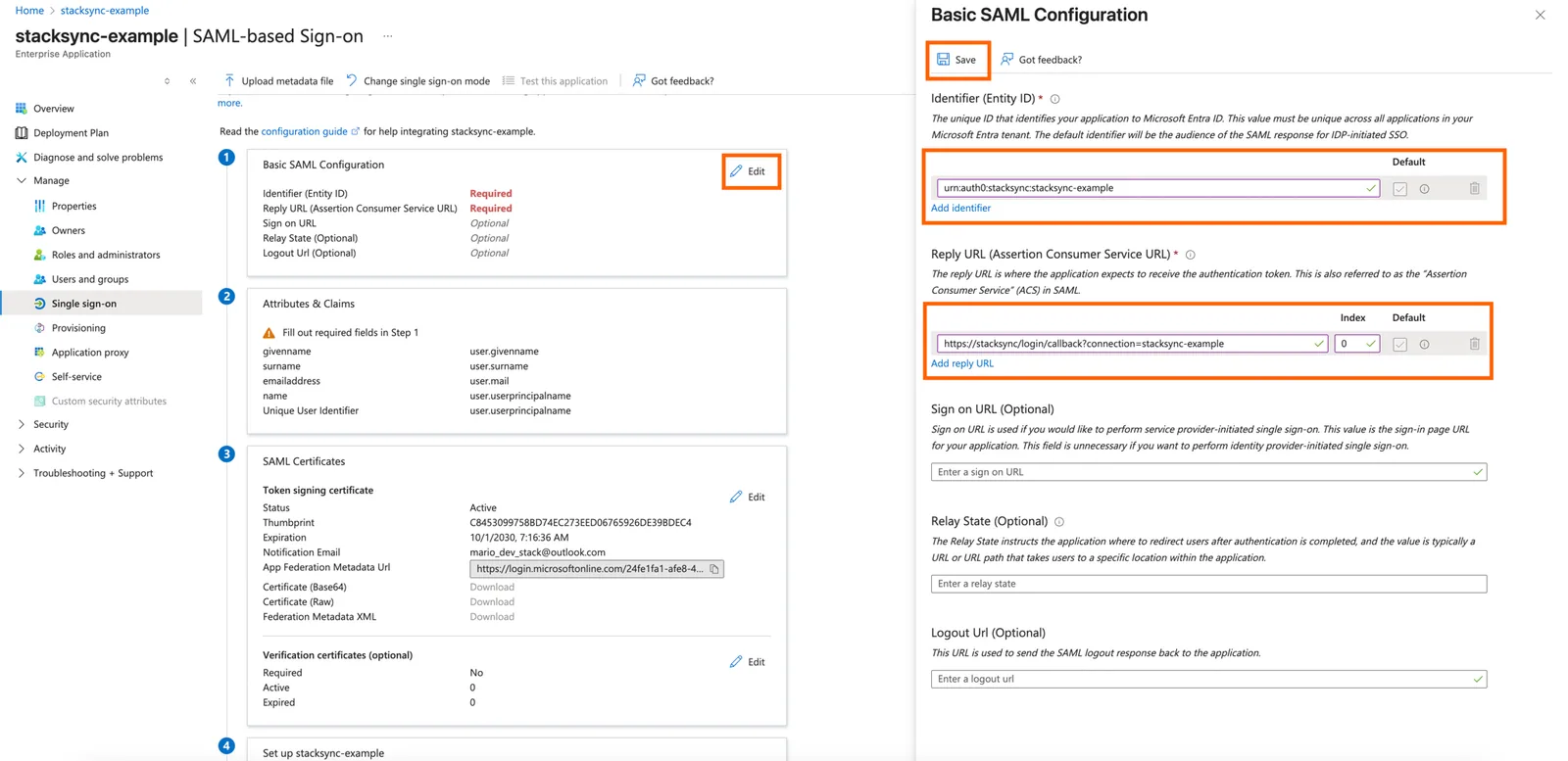
Task: Open the ellipsis menu beside page title
Action: click(388, 36)
